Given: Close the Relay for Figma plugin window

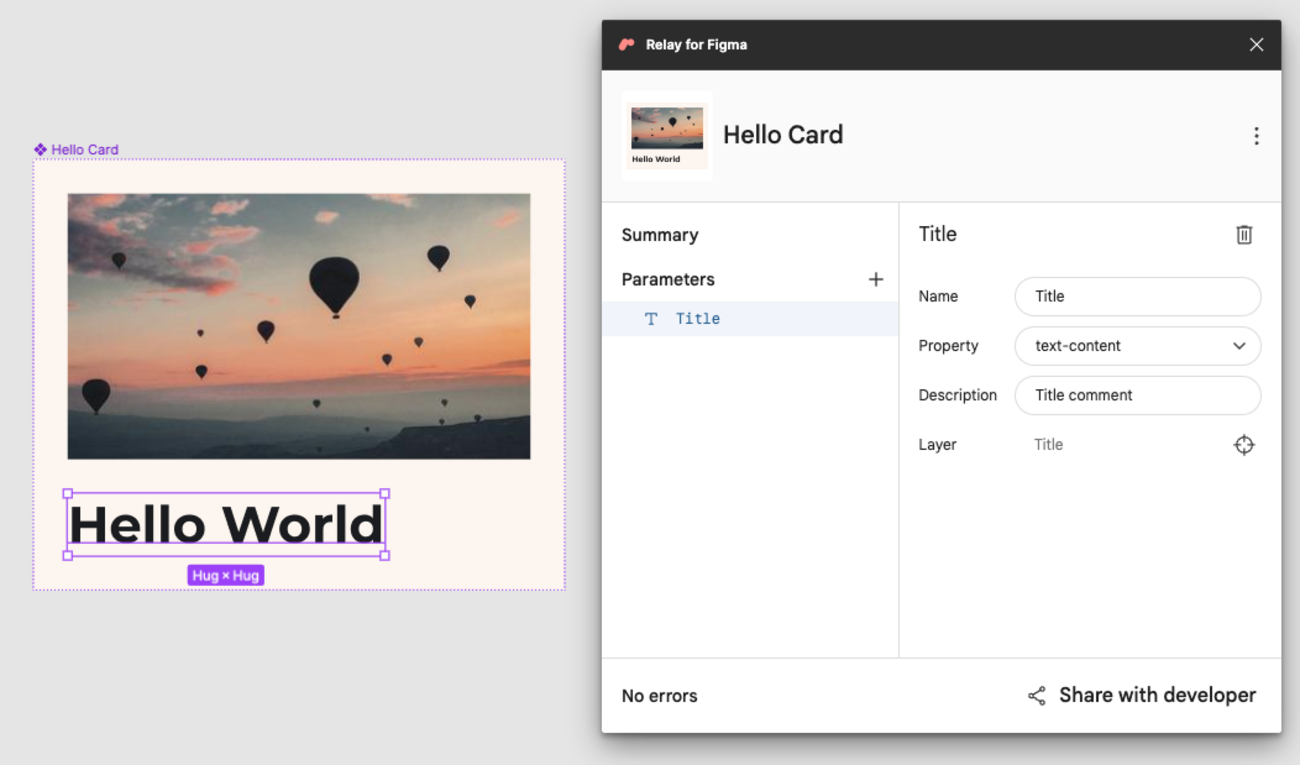Looking at the screenshot, I should [x=1256, y=45].
